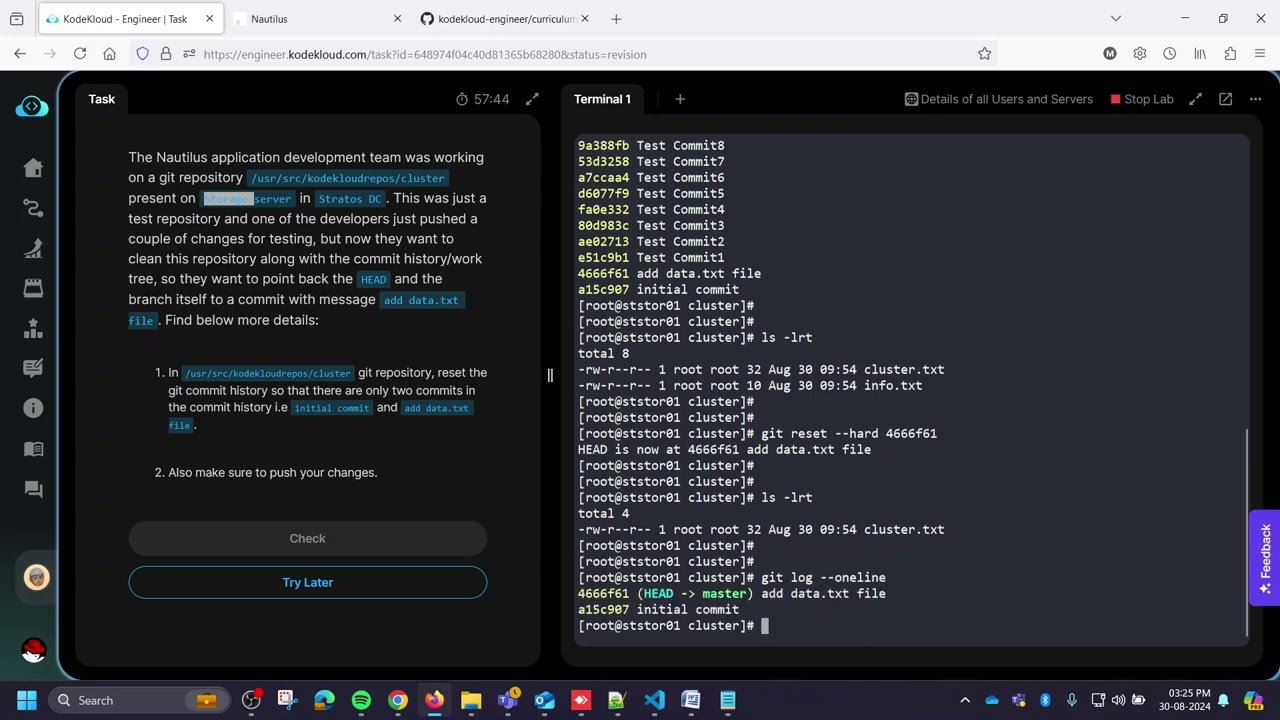Click the 'HEAD is now at 4666f61' output line

724,450
